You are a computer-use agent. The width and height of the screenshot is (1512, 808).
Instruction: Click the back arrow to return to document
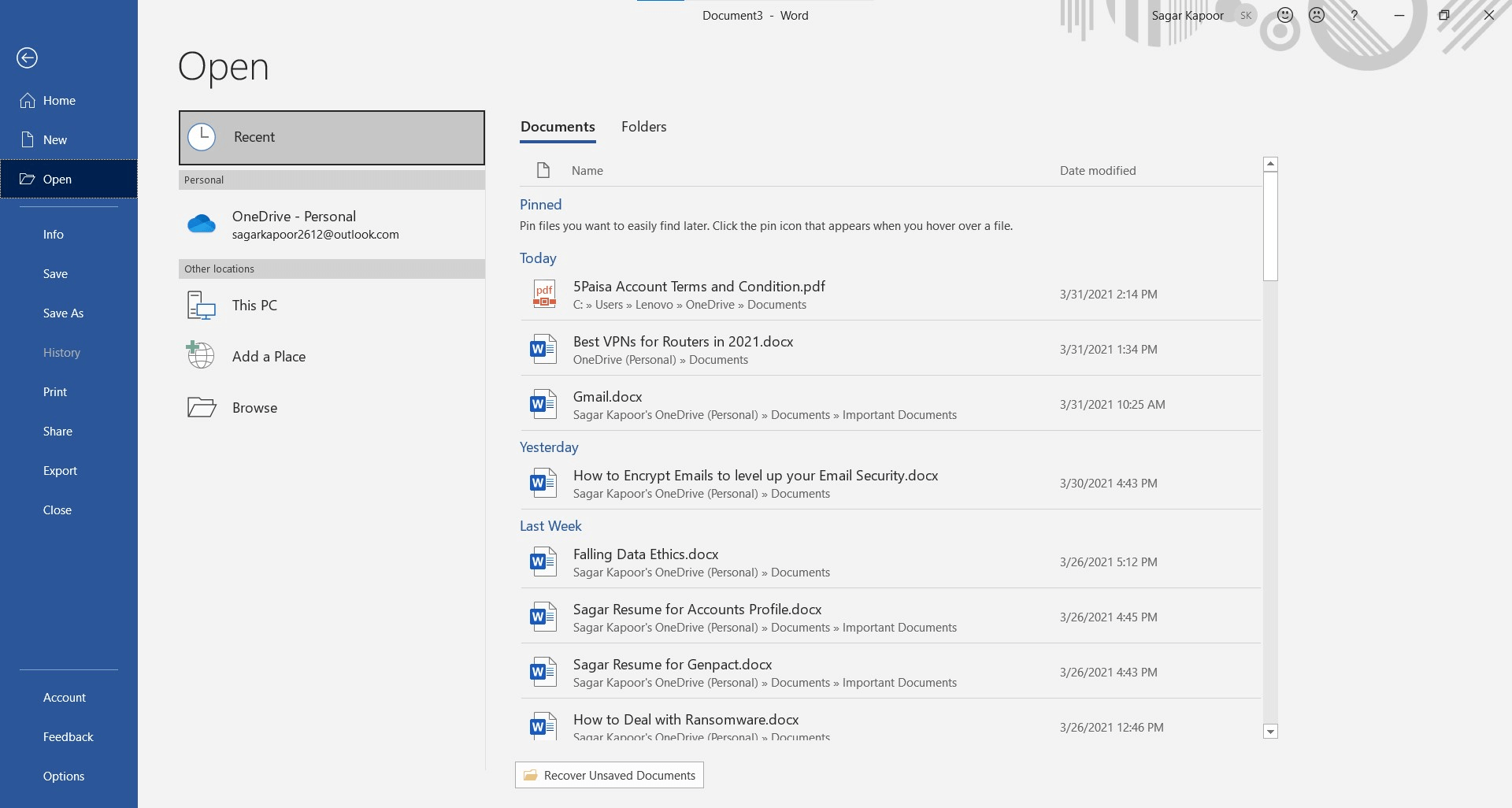tap(27, 57)
